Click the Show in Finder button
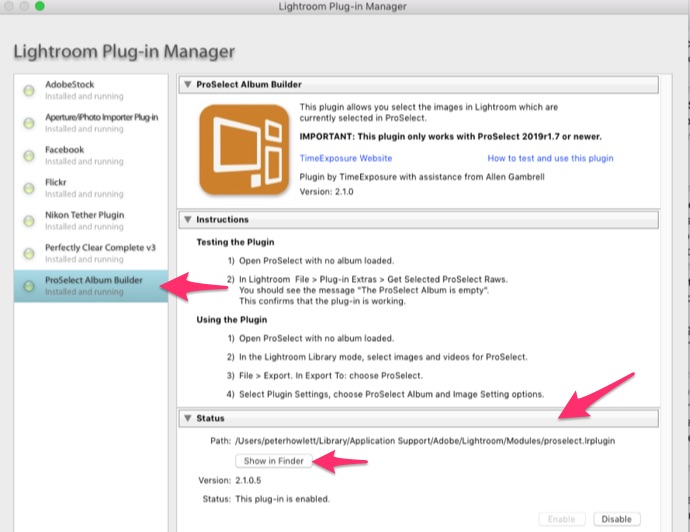 click(274, 461)
